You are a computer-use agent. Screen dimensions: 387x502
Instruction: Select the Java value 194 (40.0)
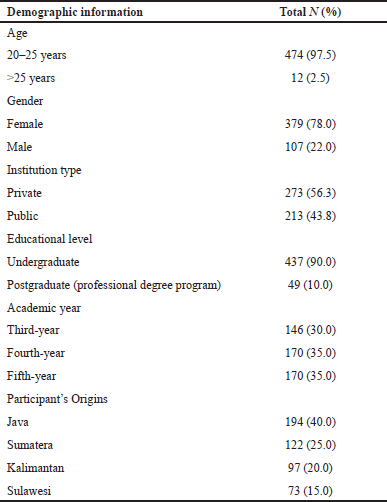(x=310, y=422)
